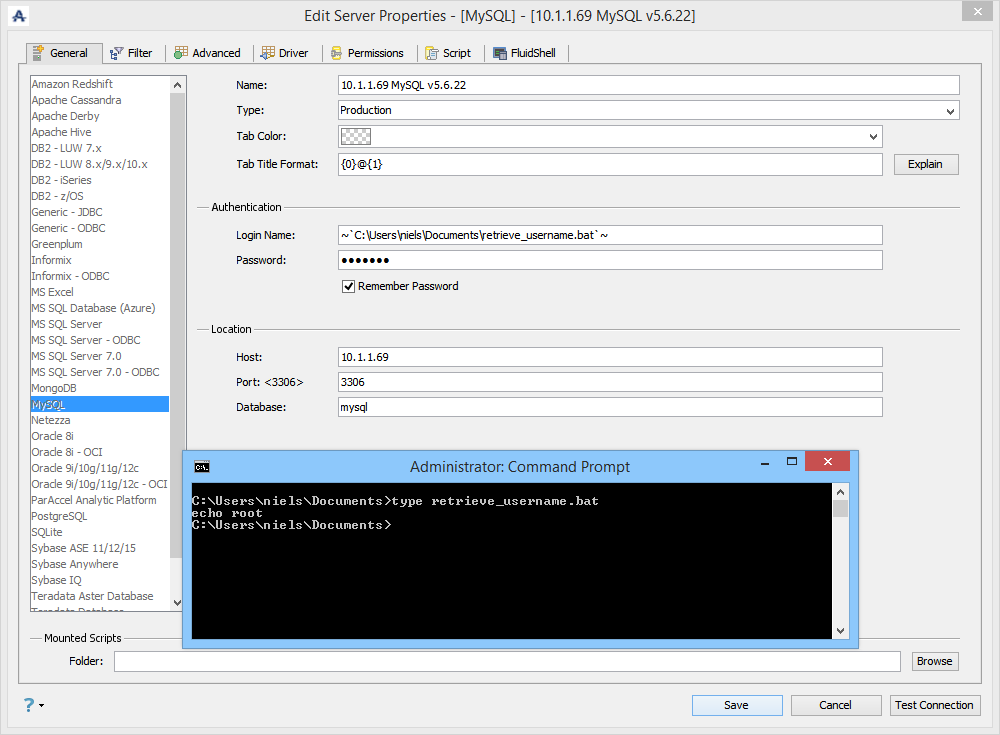The image size is (1000, 735).
Task: Select MongoDB from the database type list
Action: [x=54, y=388]
